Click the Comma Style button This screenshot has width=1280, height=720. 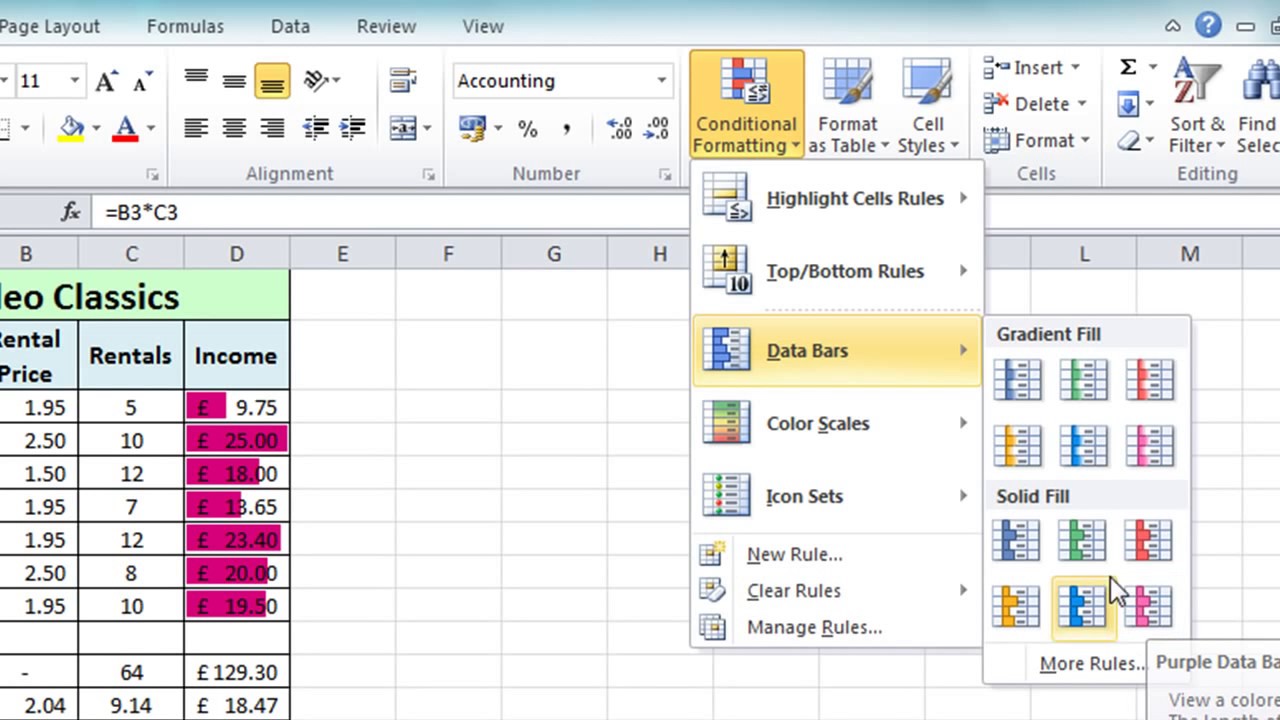(566, 128)
